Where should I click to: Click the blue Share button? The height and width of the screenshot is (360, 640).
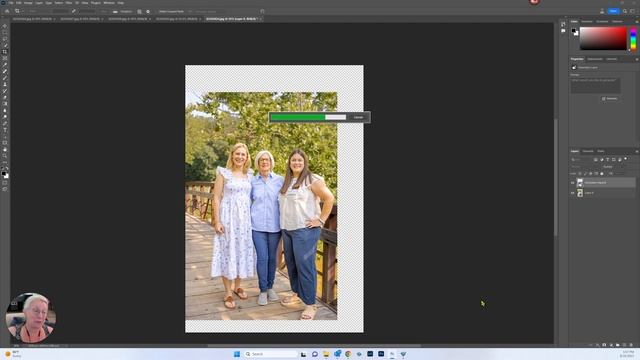click(613, 11)
